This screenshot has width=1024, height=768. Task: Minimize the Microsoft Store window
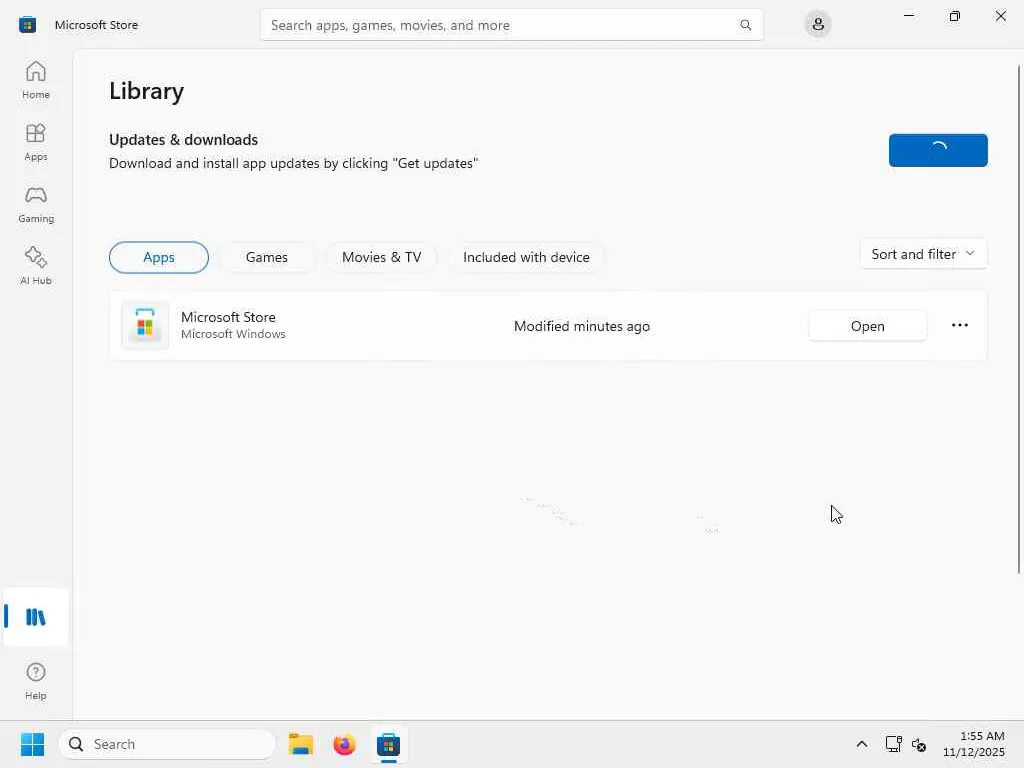[908, 16]
